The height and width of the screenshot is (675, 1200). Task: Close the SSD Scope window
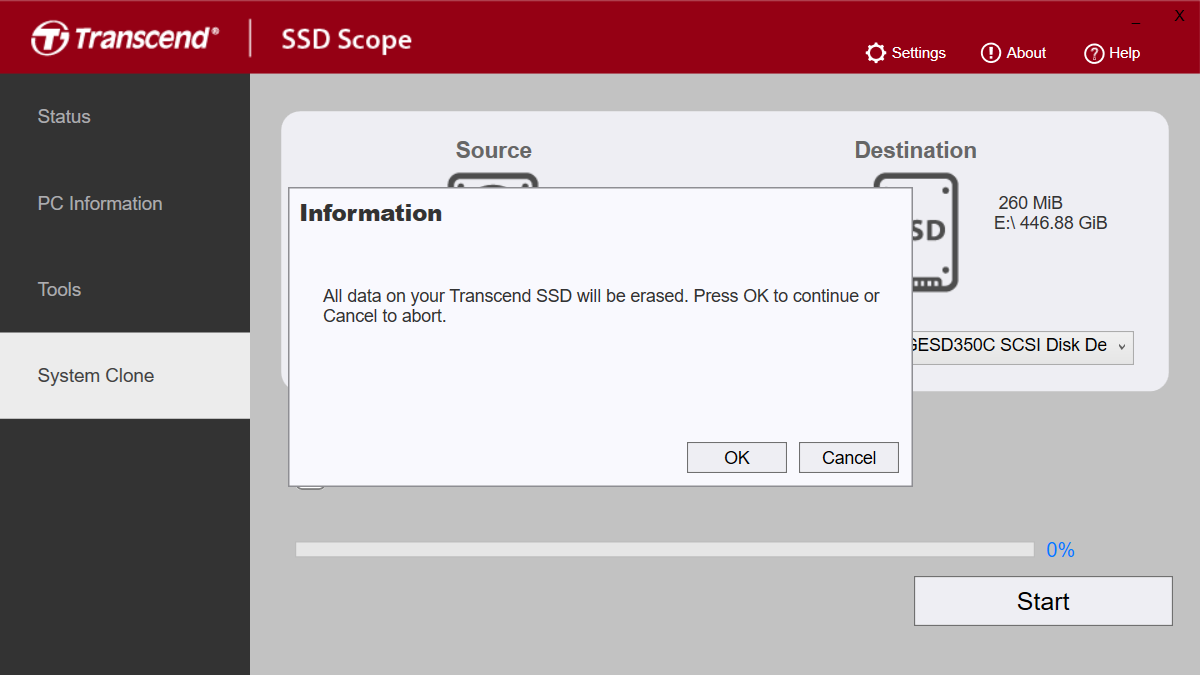pyautogui.click(x=1179, y=15)
